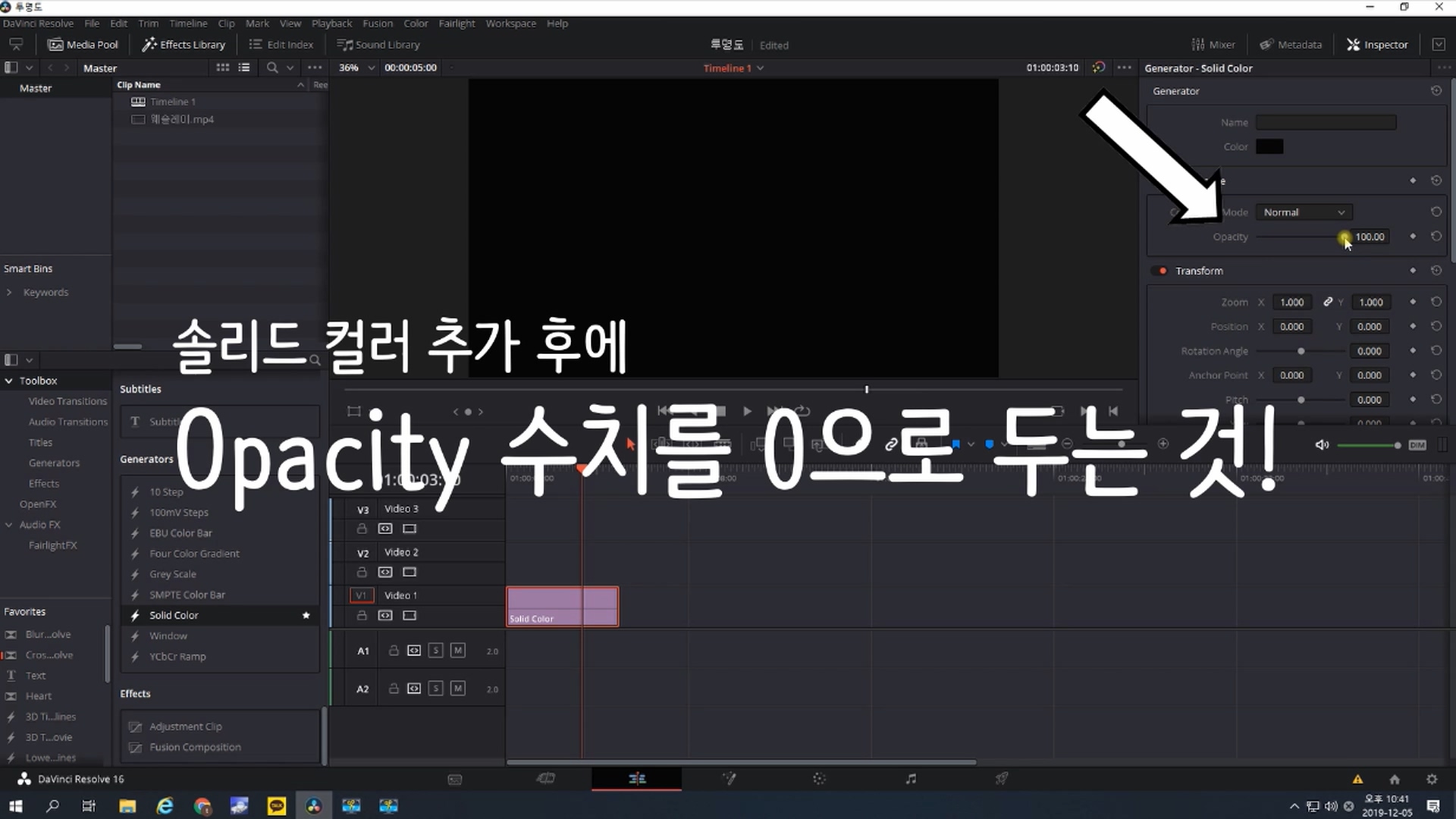Mute the A2 audio track
Image resolution: width=1456 pixels, height=819 pixels.
tap(458, 689)
